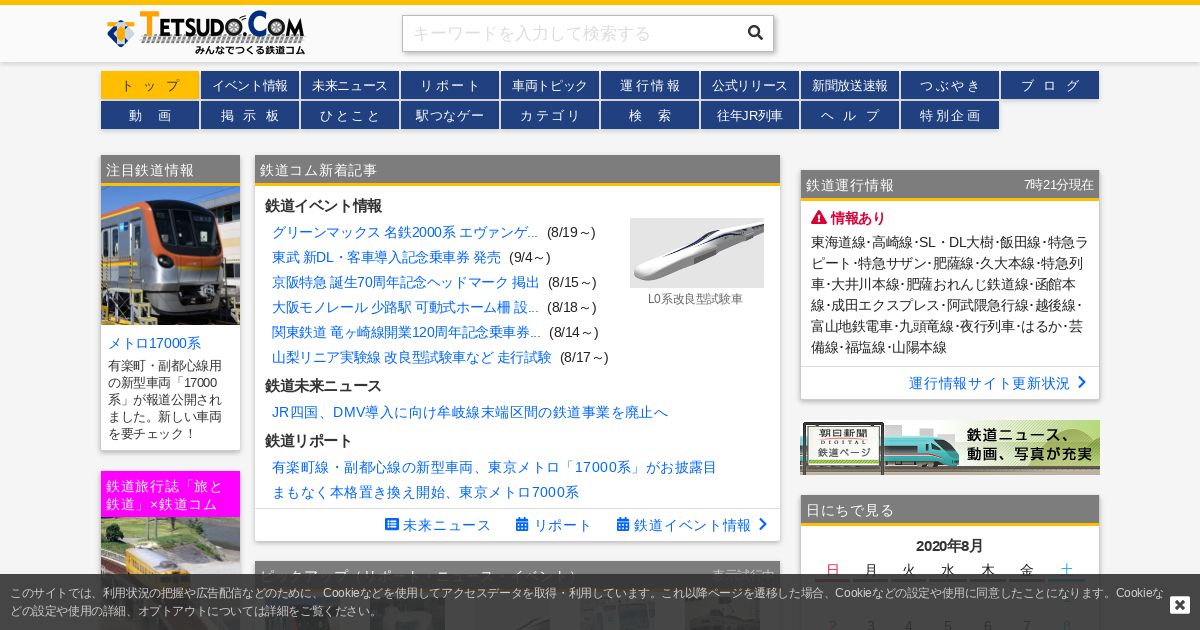Click the 情報あり status text

[x=858, y=218]
